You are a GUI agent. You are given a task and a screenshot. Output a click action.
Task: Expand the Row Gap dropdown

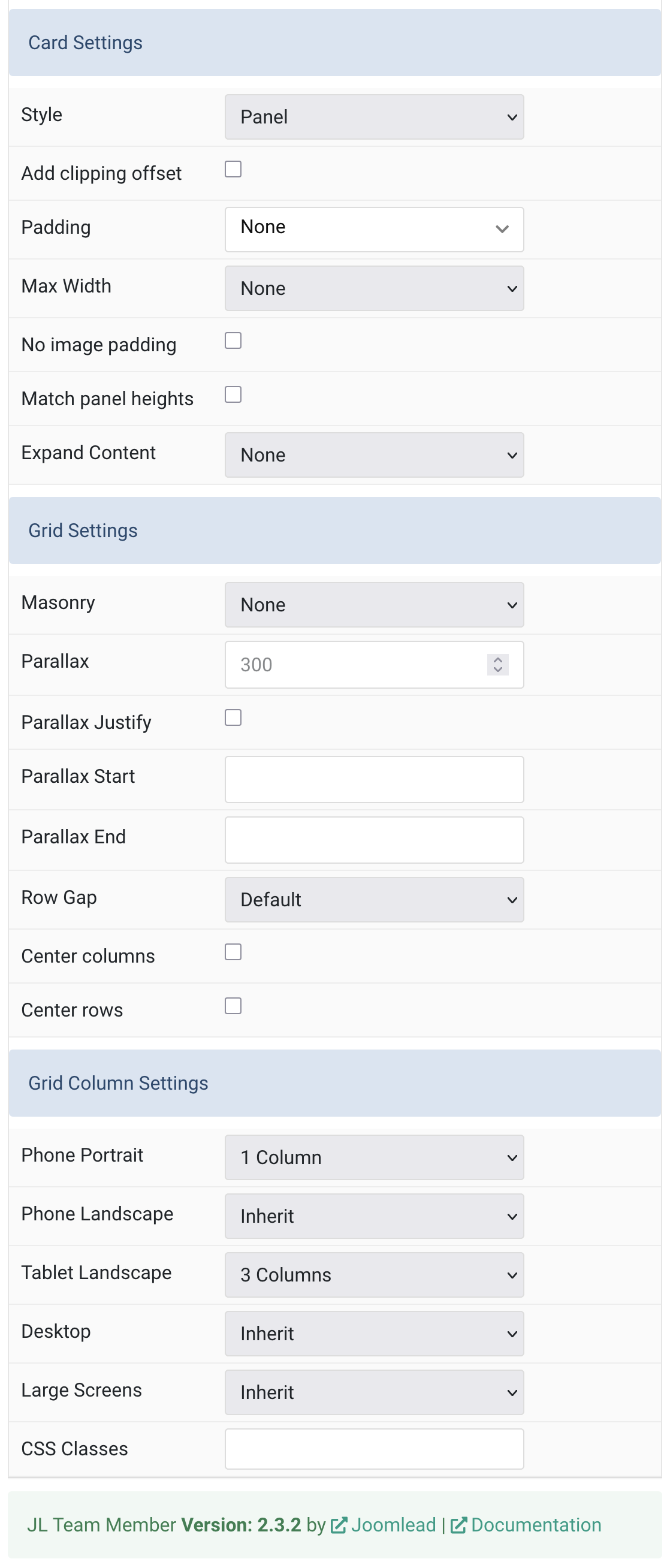click(x=373, y=900)
